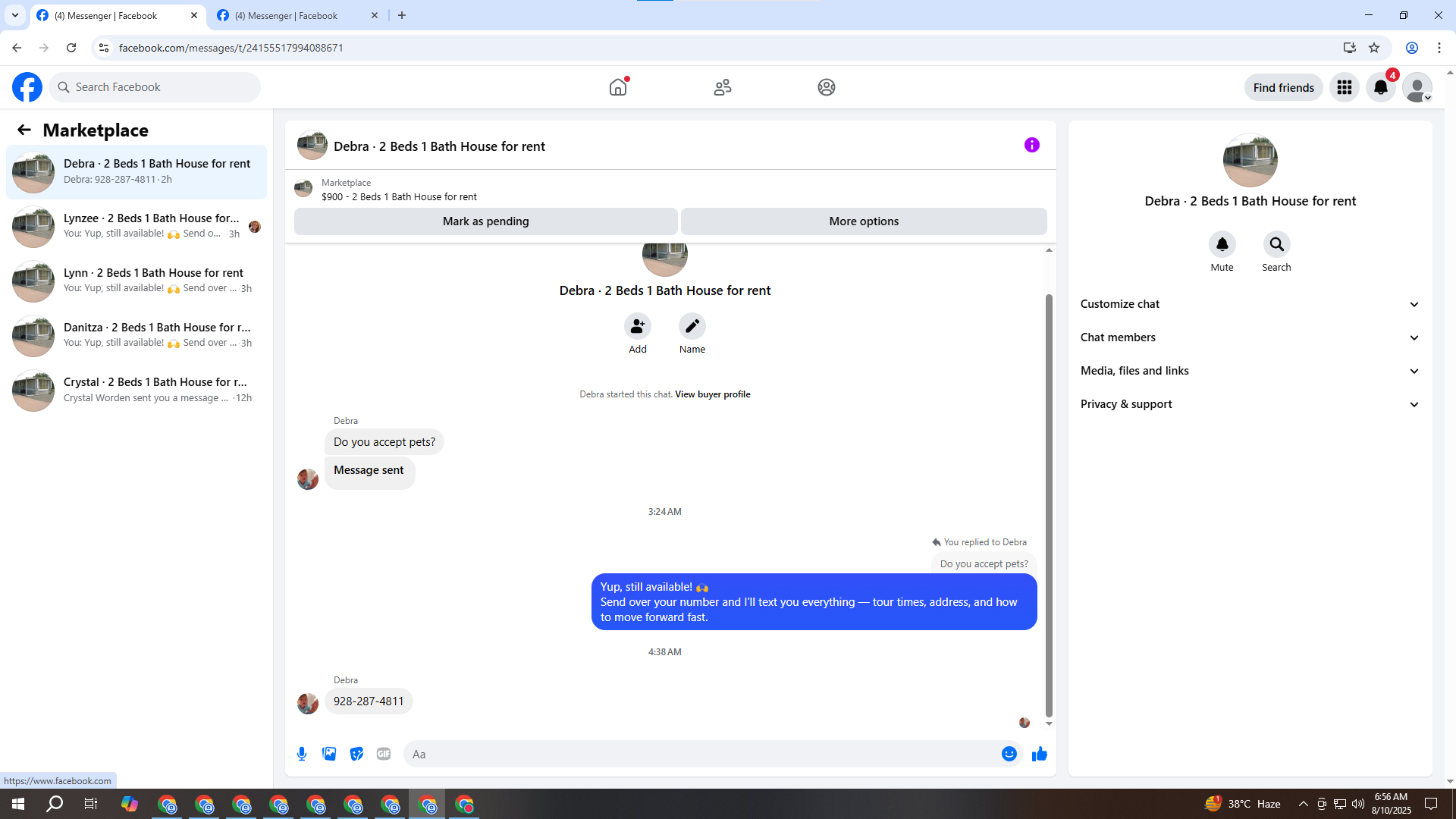Toggle the purple conversation info icon
This screenshot has width=1456, height=819.
(x=1031, y=145)
